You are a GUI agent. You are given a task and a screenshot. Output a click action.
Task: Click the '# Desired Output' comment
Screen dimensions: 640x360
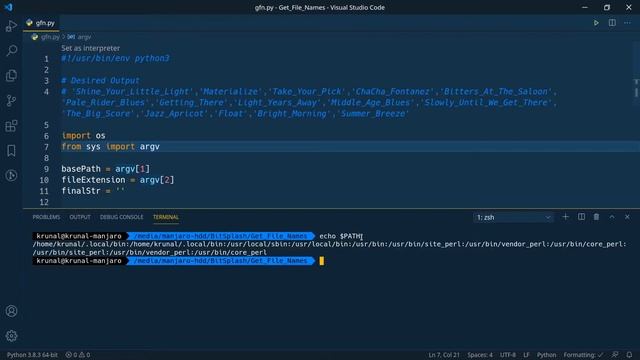(100, 80)
